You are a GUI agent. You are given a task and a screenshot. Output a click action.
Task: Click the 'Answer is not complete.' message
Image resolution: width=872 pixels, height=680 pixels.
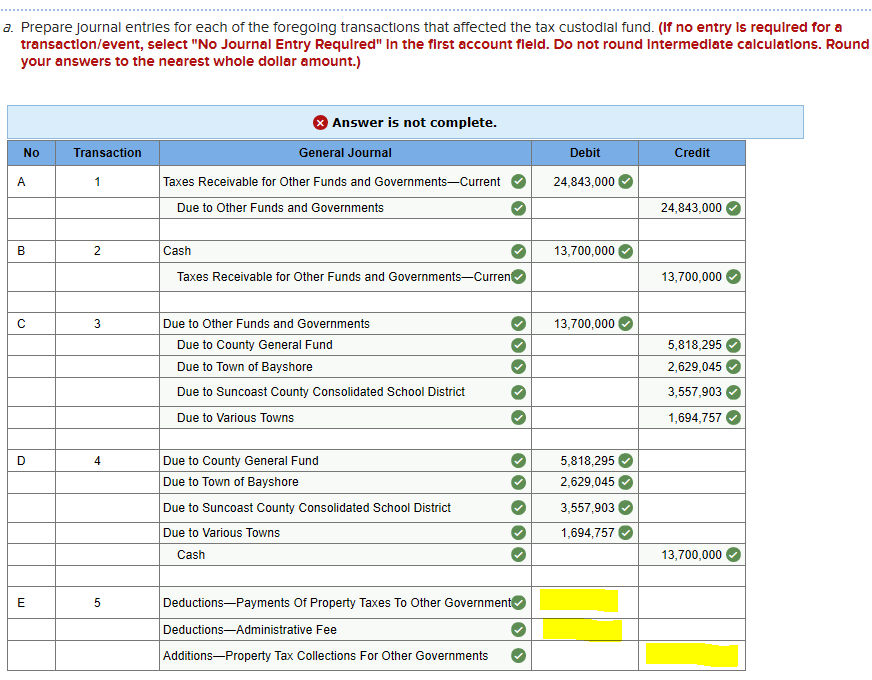(x=414, y=122)
